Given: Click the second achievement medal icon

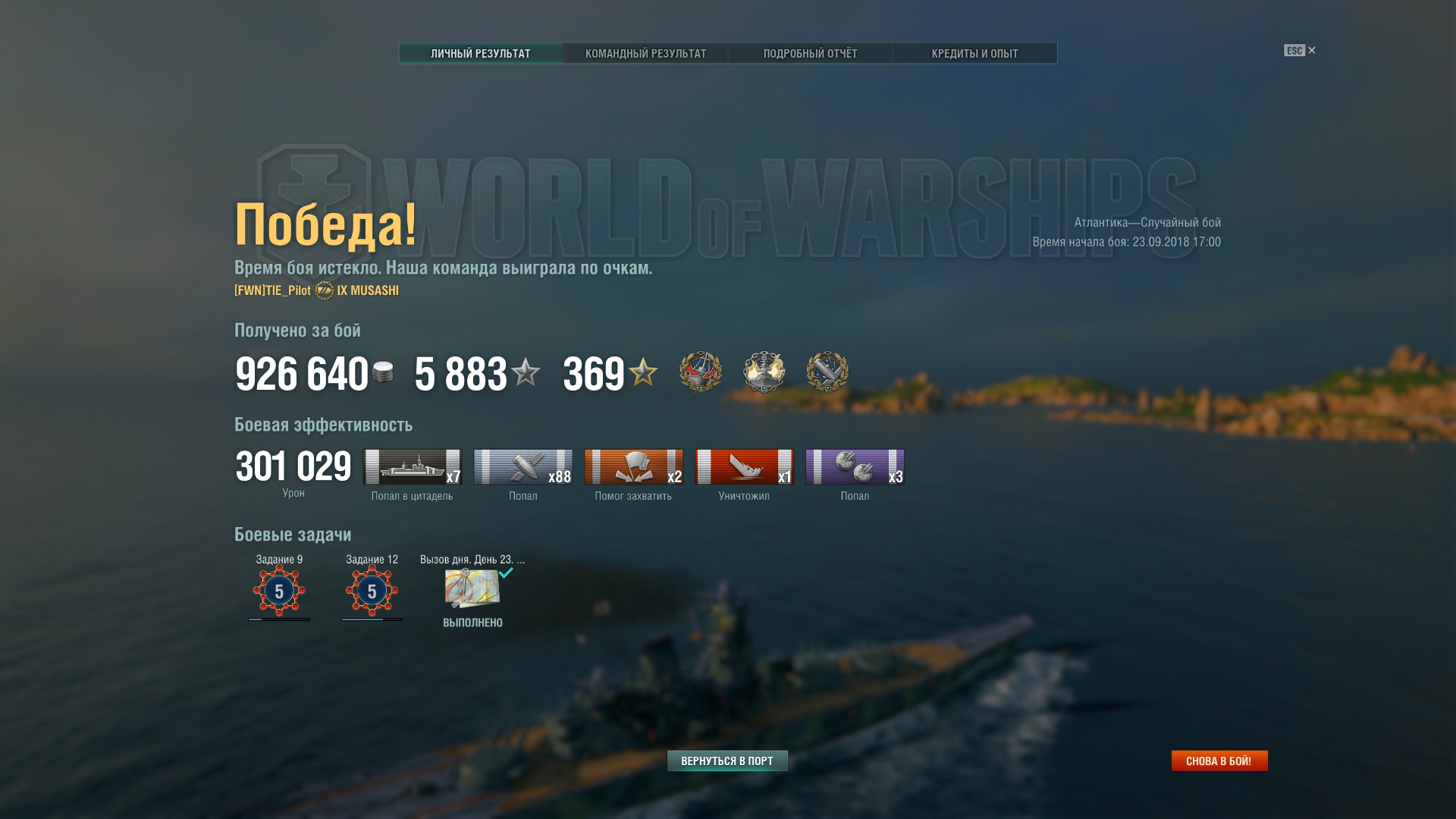Looking at the screenshot, I should point(764,372).
